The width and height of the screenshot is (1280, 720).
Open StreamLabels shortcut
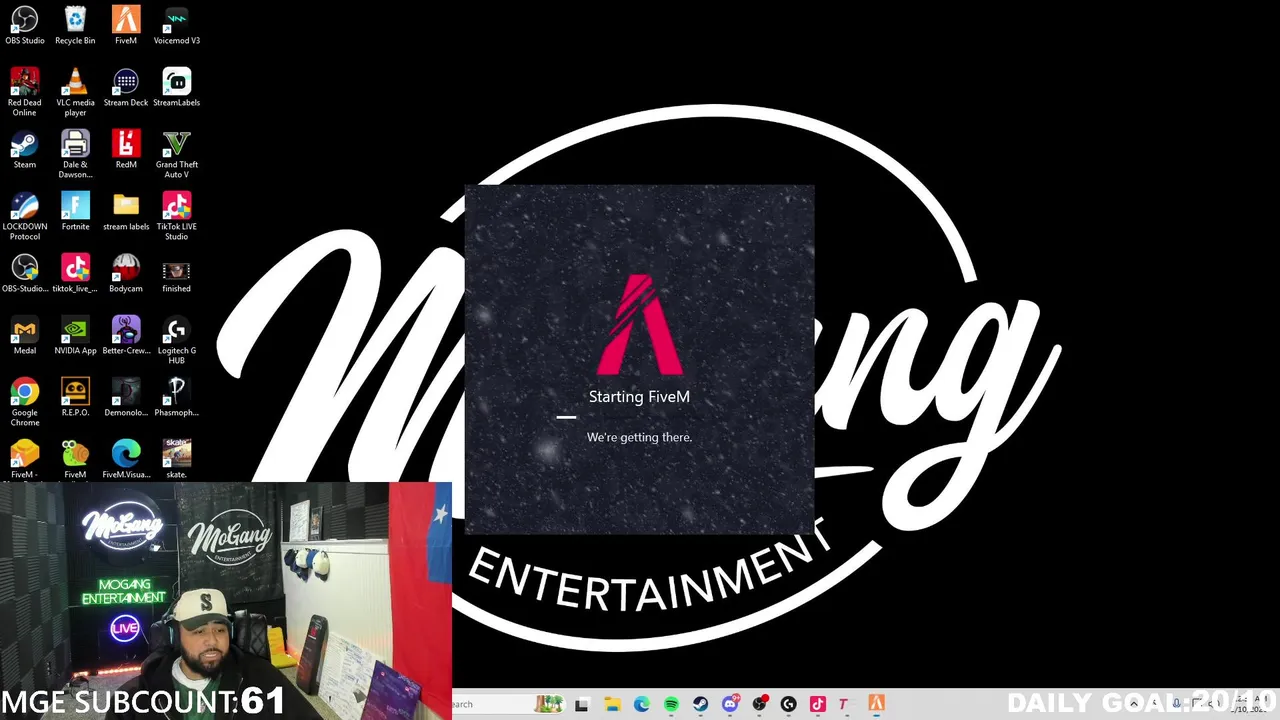[x=176, y=88]
